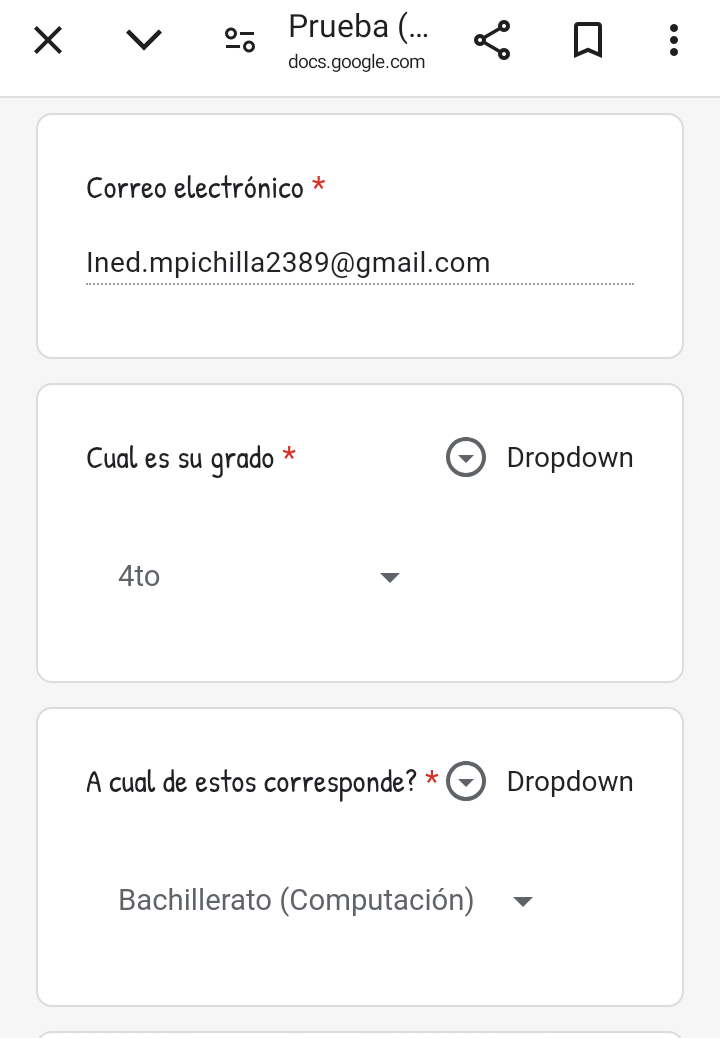Select the Dropdown label in corresponde question
Image resolution: width=720 pixels, height=1038 pixels.
570,782
